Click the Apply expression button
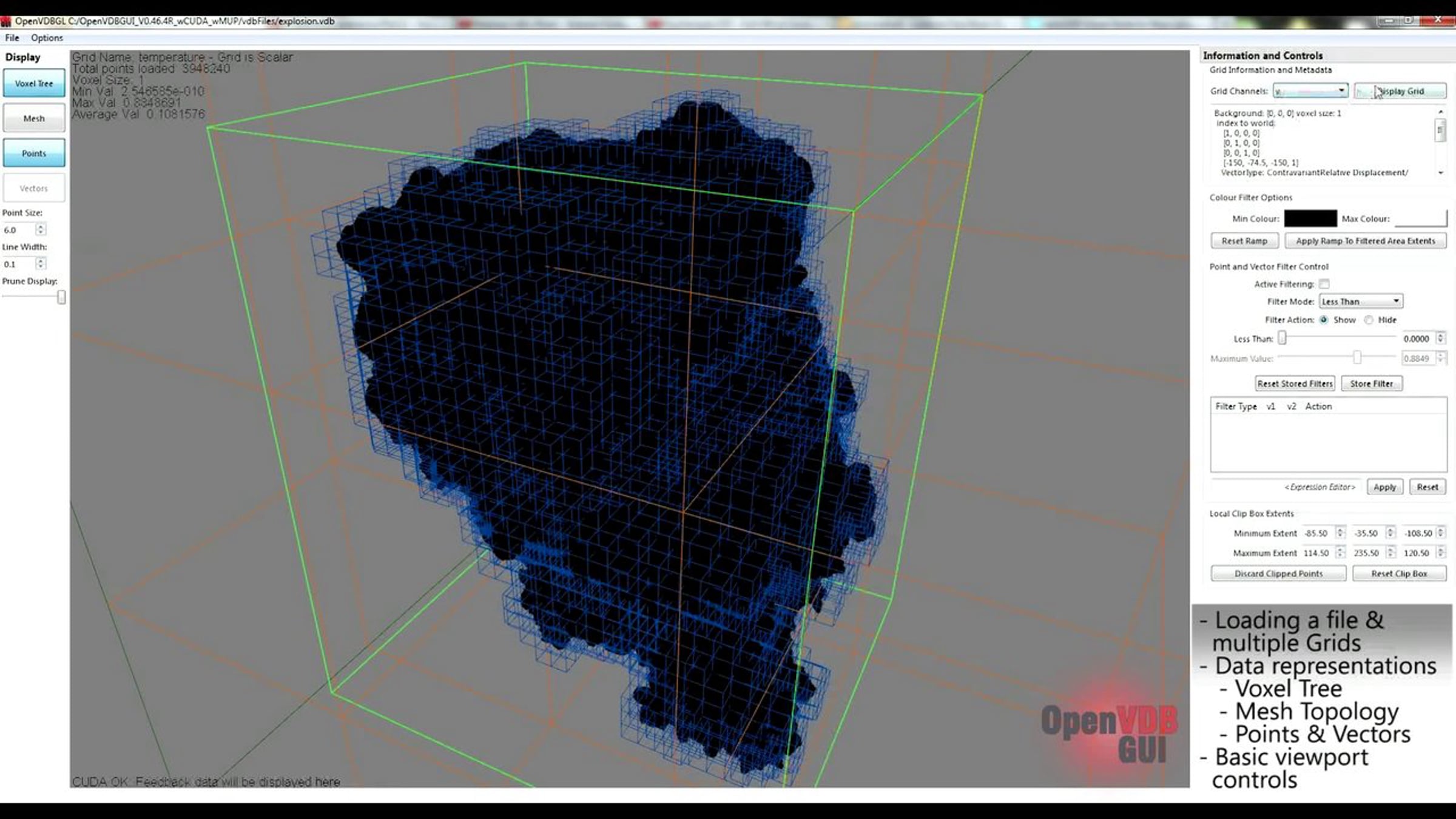 tap(1385, 487)
